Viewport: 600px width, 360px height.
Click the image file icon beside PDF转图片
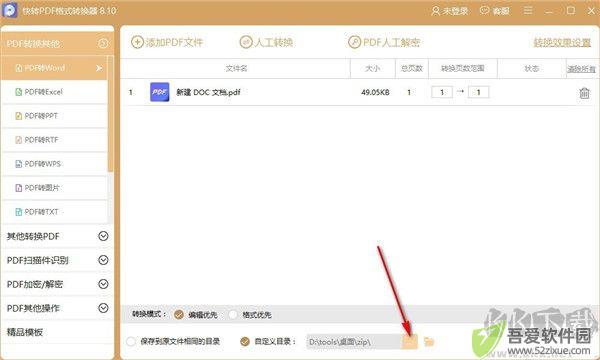(x=18, y=188)
